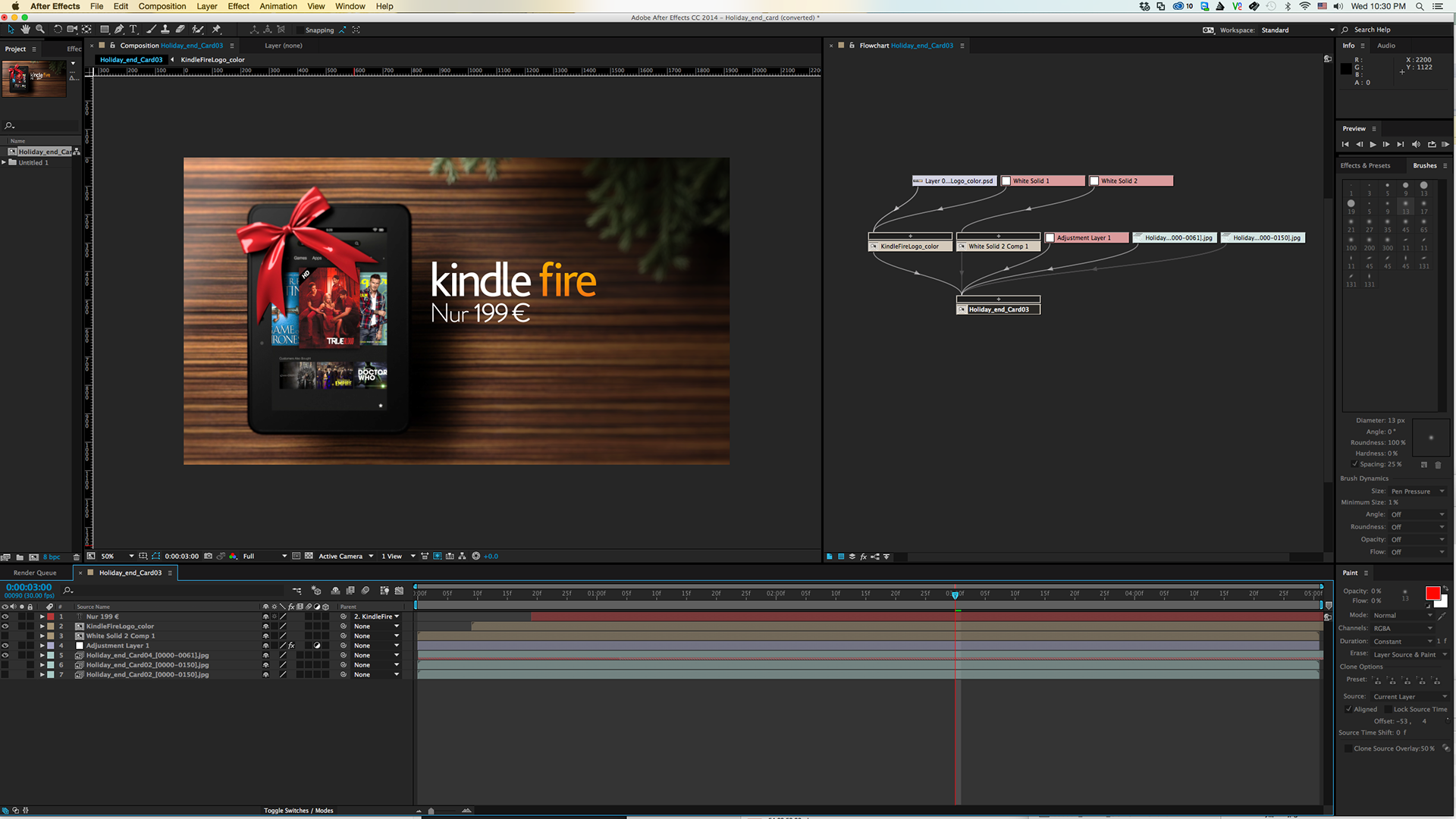
Task: Open the Effect menu
Action: click(x=238, y=6)
